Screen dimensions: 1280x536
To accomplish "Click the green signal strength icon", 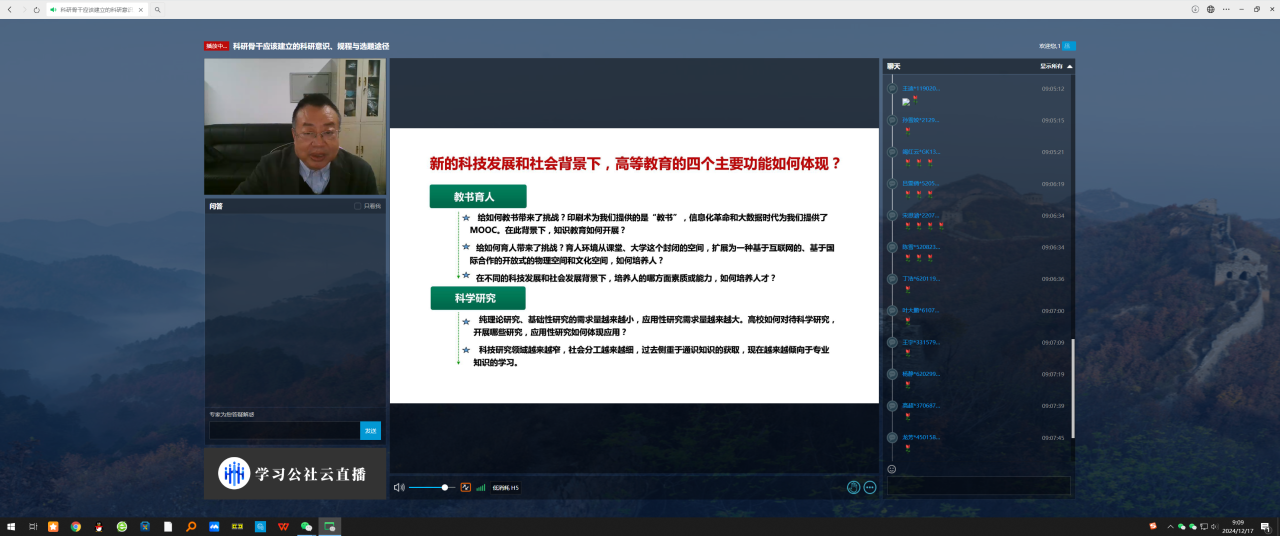I will pos(480,487).
